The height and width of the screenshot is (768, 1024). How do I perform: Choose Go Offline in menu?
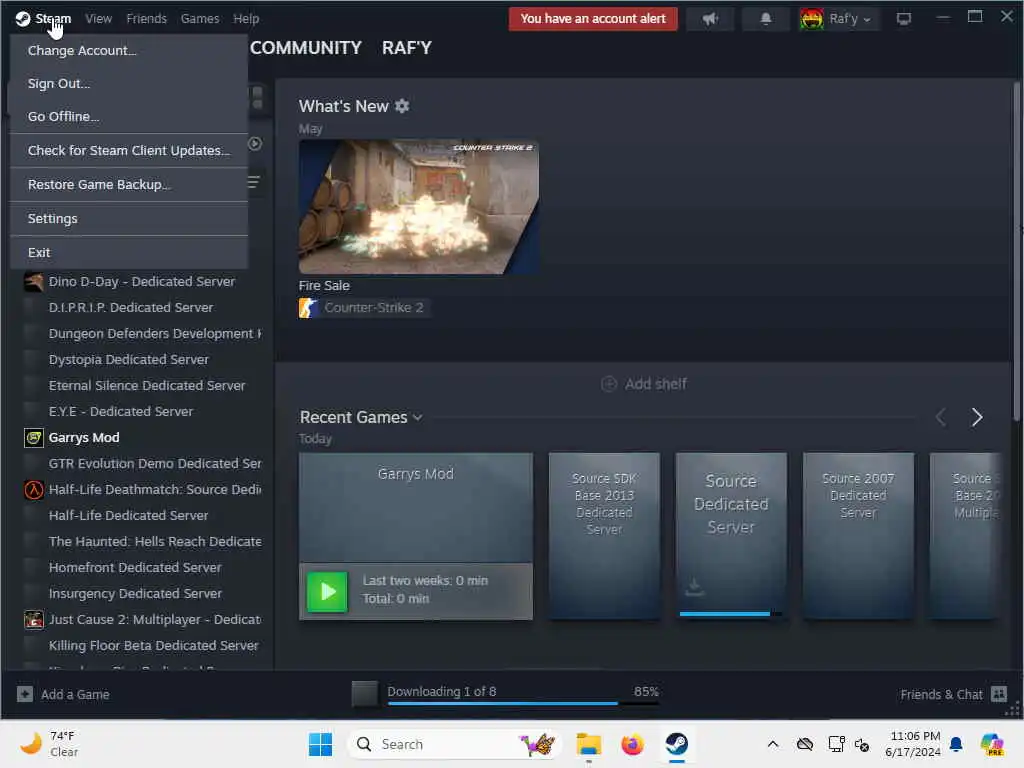pos(129,116)
